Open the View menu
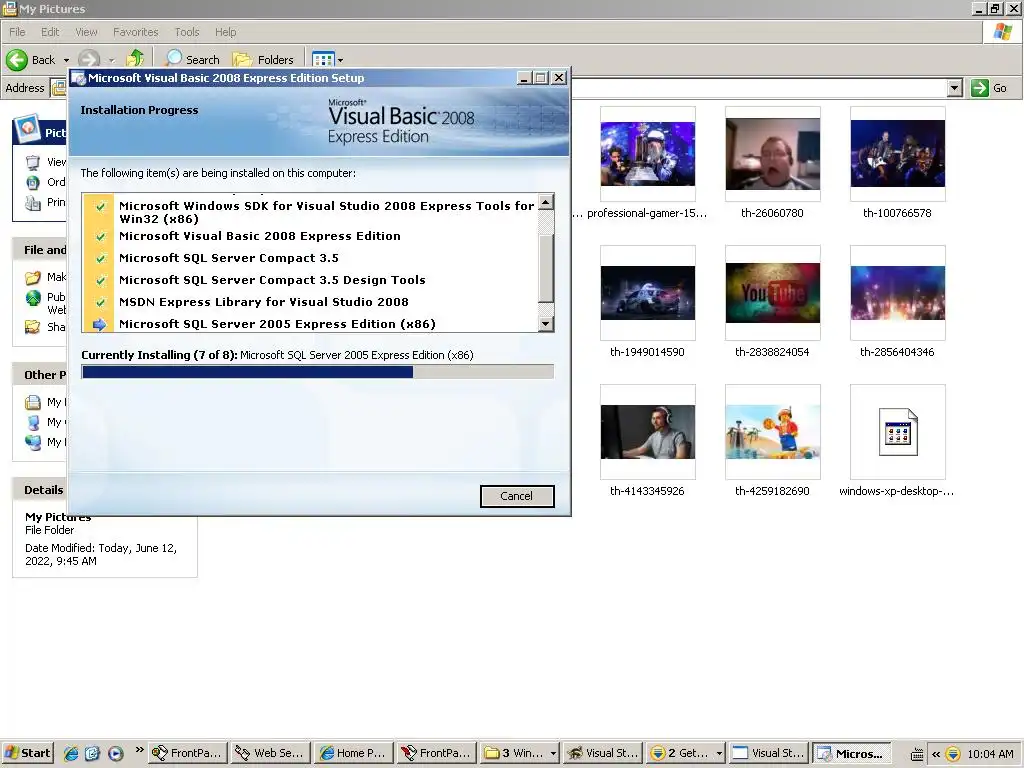Image resolution: width=1024 pixels, height=768 pixels. (86, 32)
